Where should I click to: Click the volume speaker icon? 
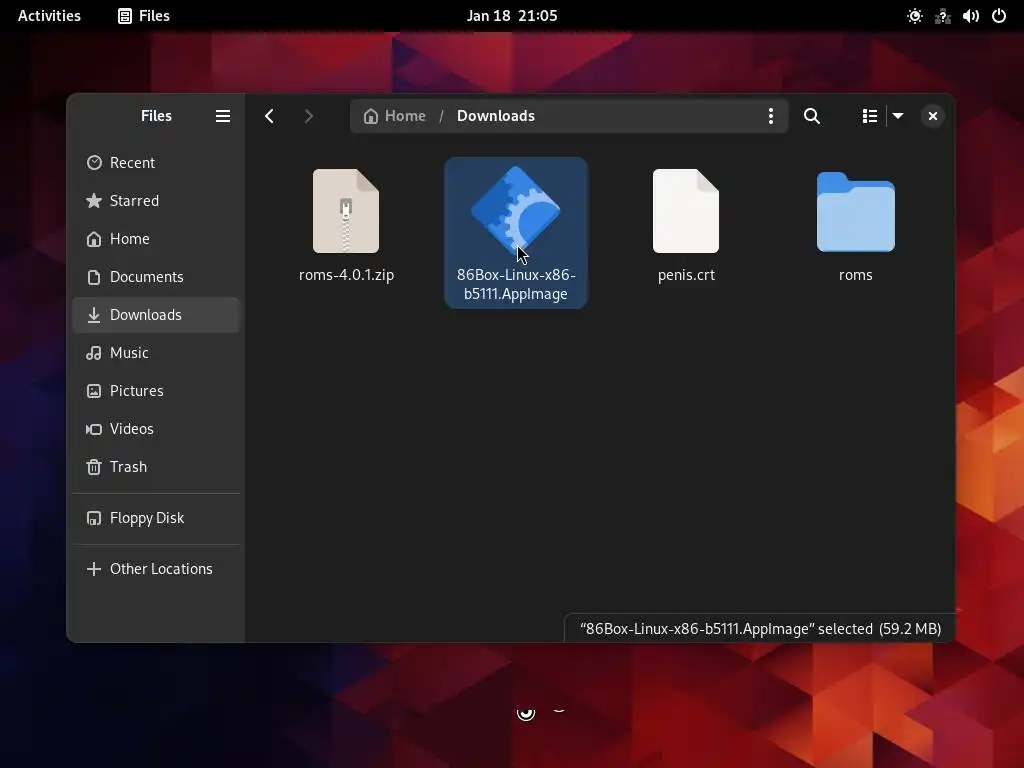click(970, 16)
